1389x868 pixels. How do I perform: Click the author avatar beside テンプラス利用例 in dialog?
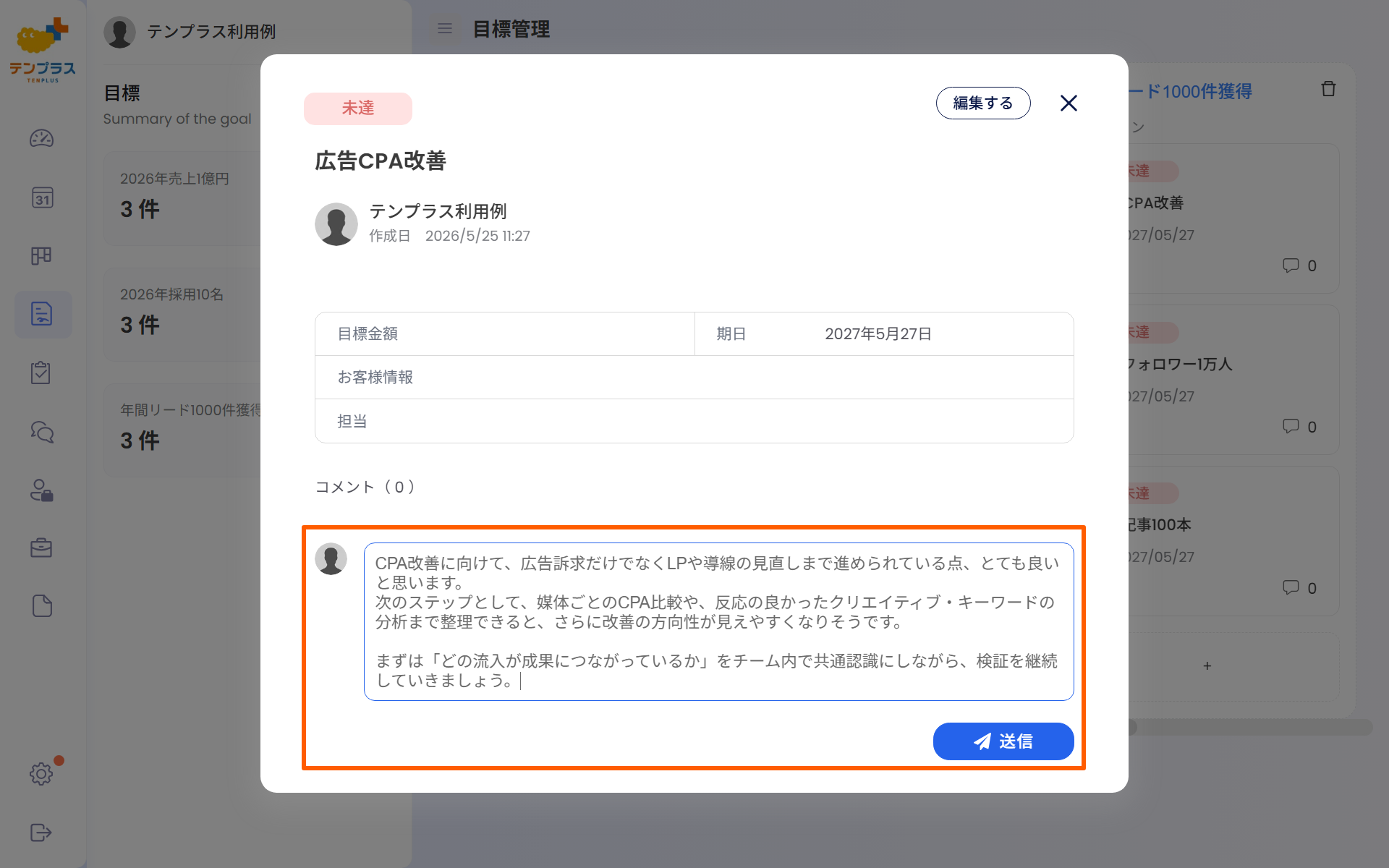(x=336, y=224)
